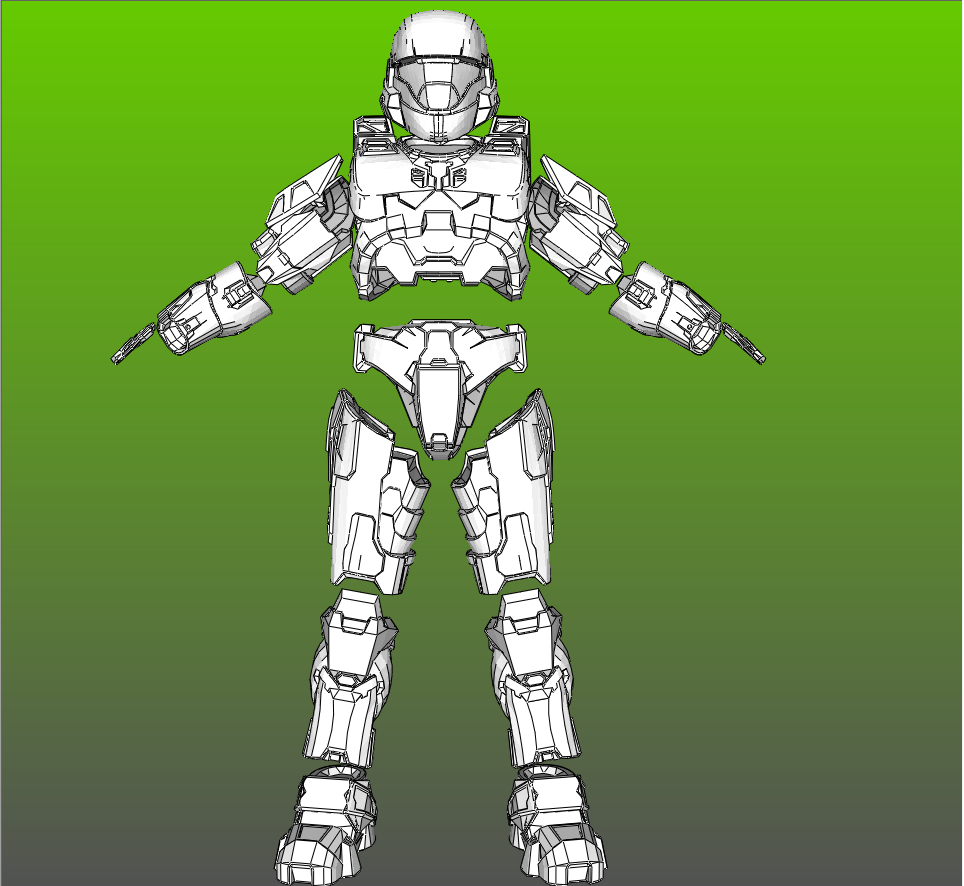Select the hand plate on viewer's right
The height and width of the screenshot is (886, 964).
(743, 342)
